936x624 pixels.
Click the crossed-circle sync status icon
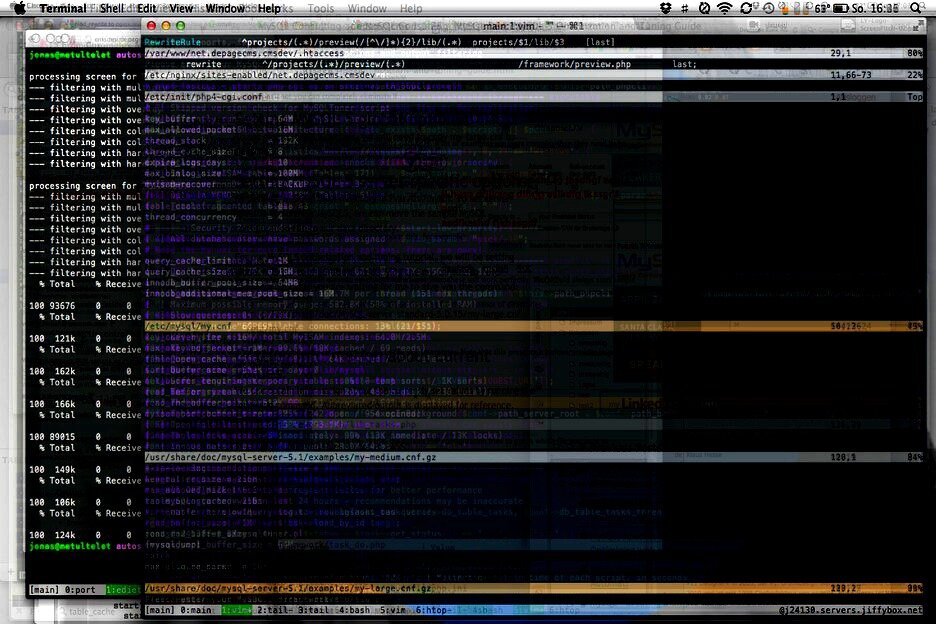pyautogui.click(x=704, y=8)
